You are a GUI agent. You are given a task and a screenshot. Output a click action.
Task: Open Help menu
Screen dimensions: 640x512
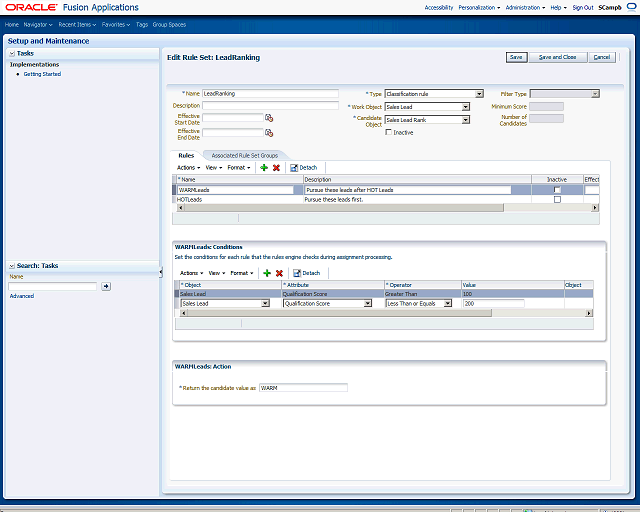(558, 8)
